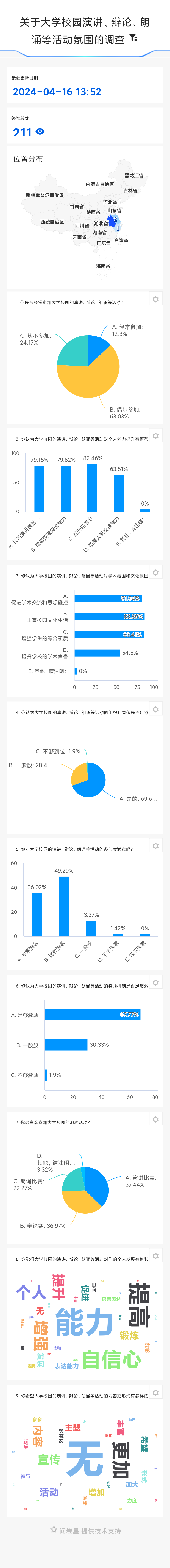Click the 足够激励 67.77% bar
The image size is (170, 1568).
pyautogui.click(x=92, y=1015)
